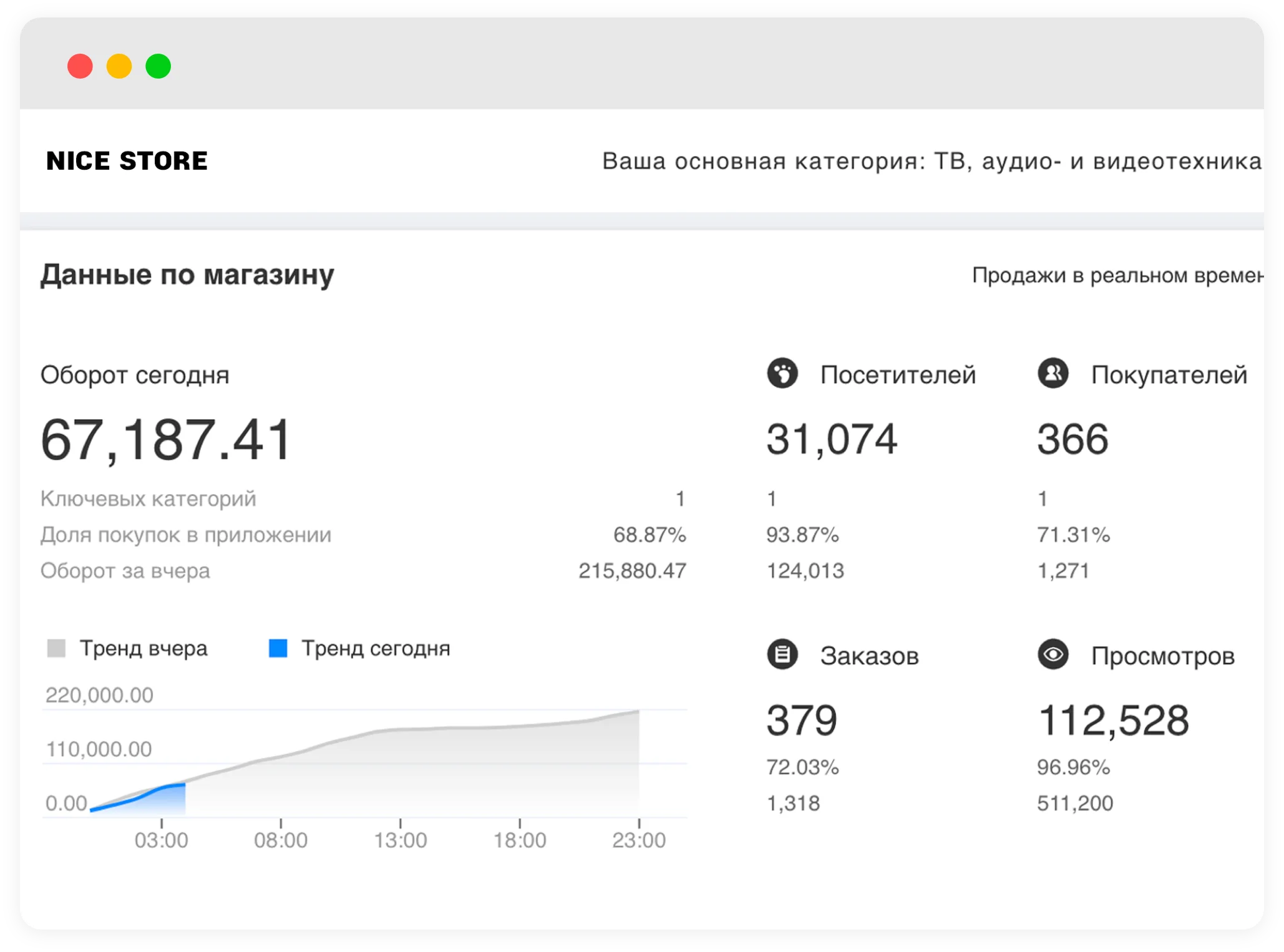Click the buyers count 366
The width and height of the screenshot is (1284, 952).
(x=1072, y=439)
